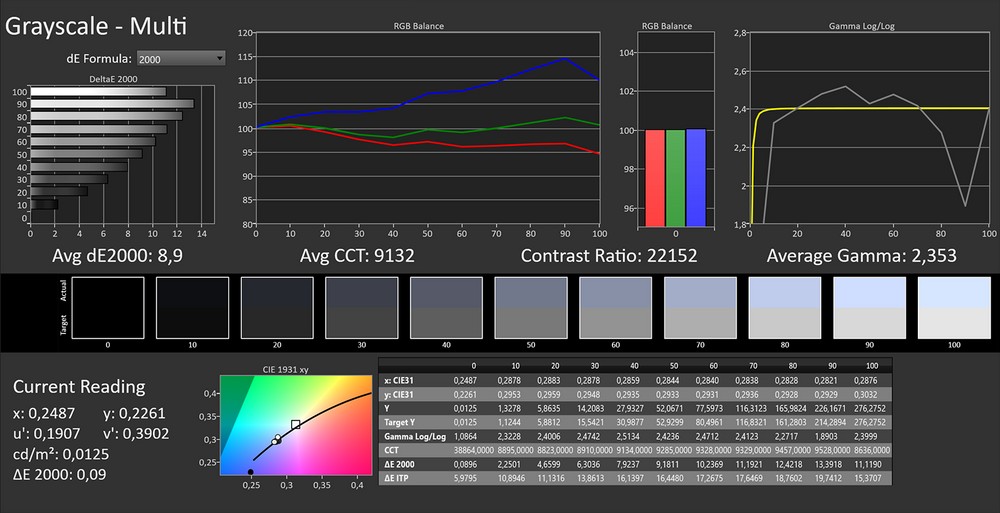1000x513 pixels.
Task: Click the black point on CIE 1931 chart
Action: tap(250, 471)
